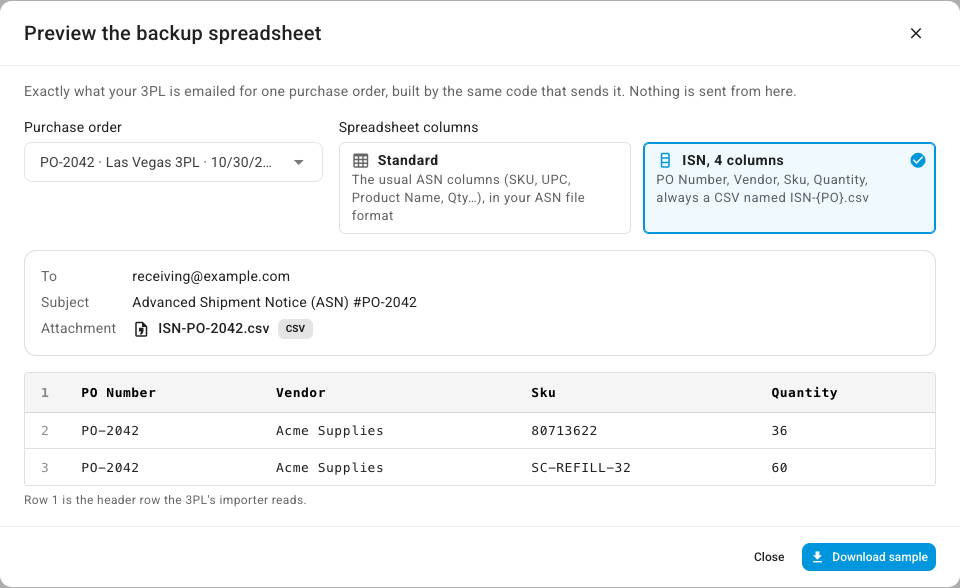Click the Quantity column header
Image resolution: width=960 pixels, height=588 pixels.
click(804, 393)
